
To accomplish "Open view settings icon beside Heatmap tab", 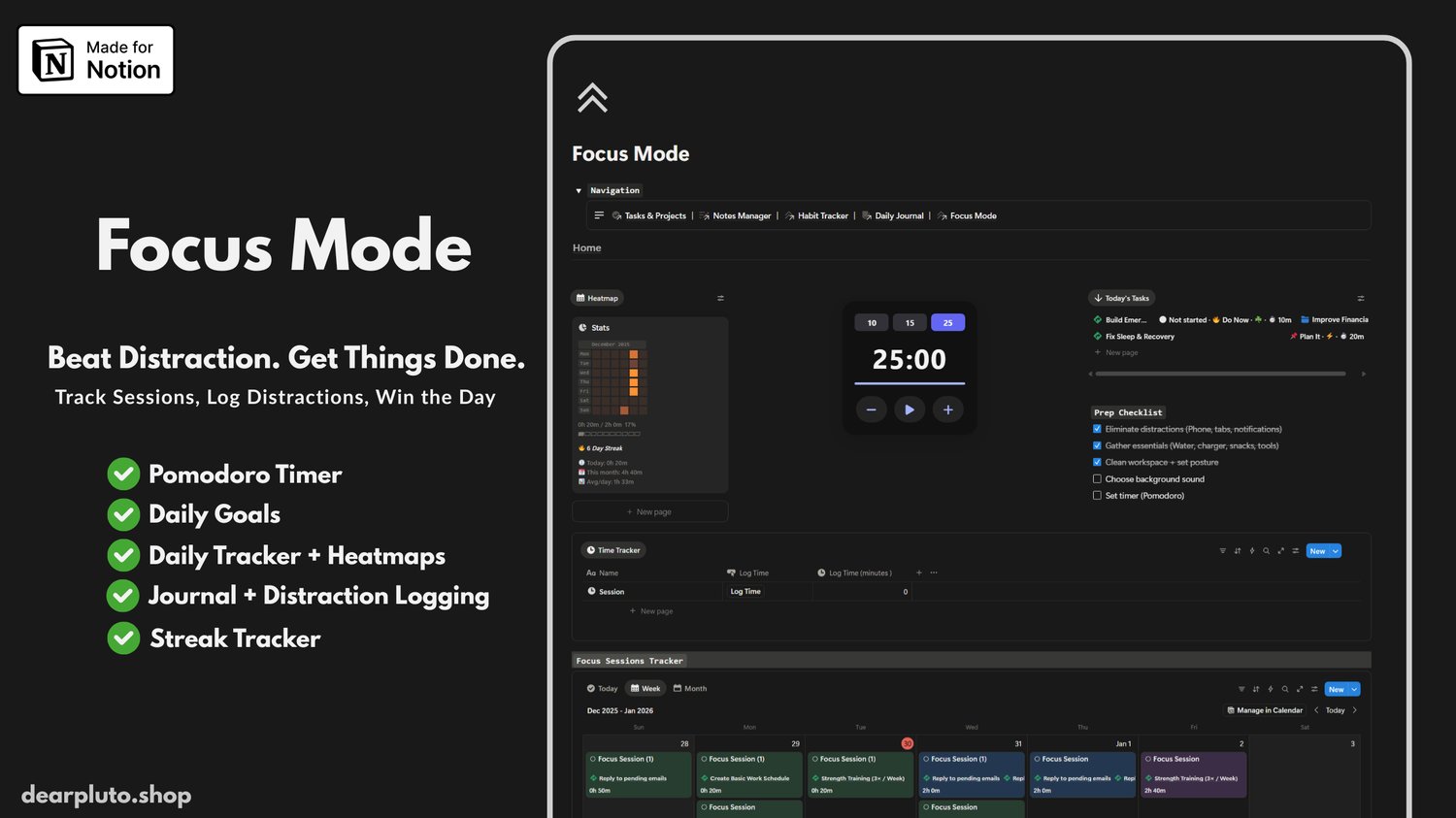I will tap(720, 298).
